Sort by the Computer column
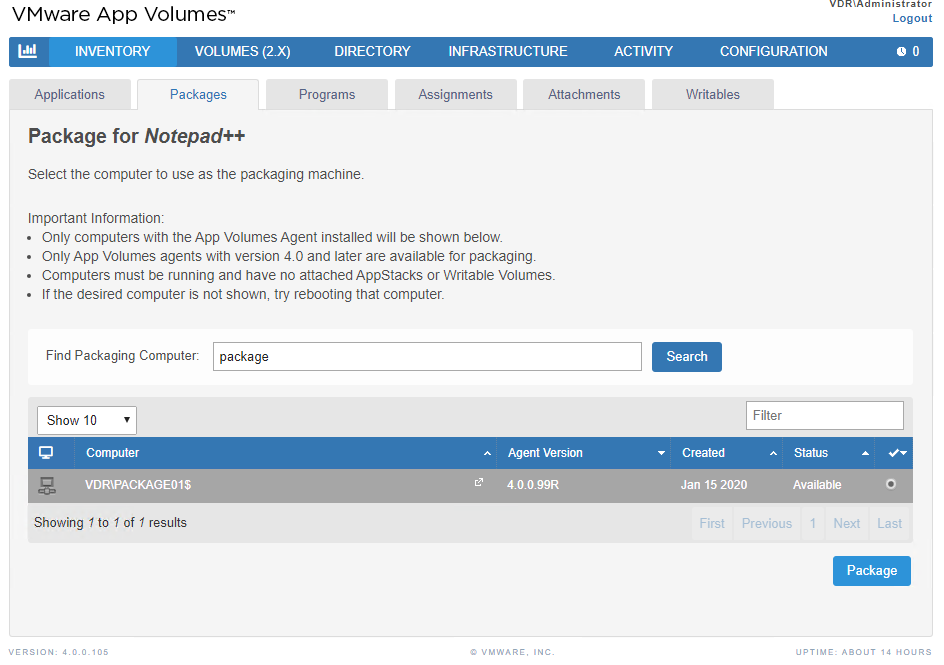 285,453
